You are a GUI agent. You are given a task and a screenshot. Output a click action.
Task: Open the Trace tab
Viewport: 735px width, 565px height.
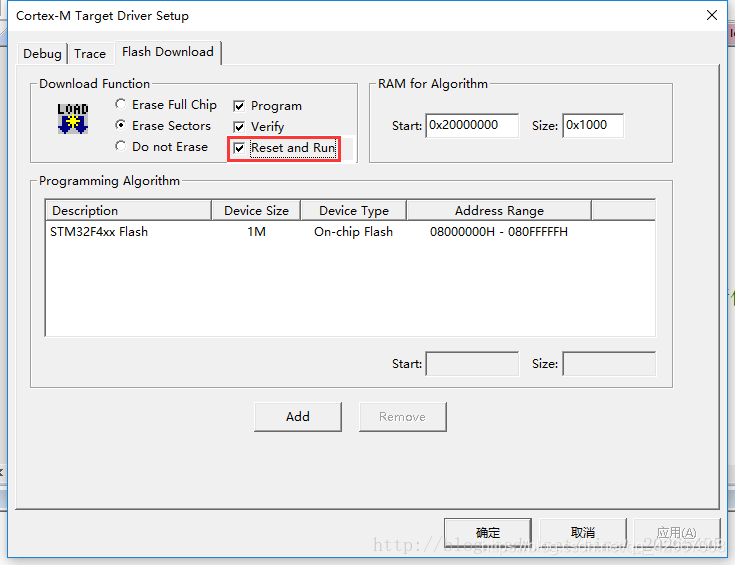point(90,53)
